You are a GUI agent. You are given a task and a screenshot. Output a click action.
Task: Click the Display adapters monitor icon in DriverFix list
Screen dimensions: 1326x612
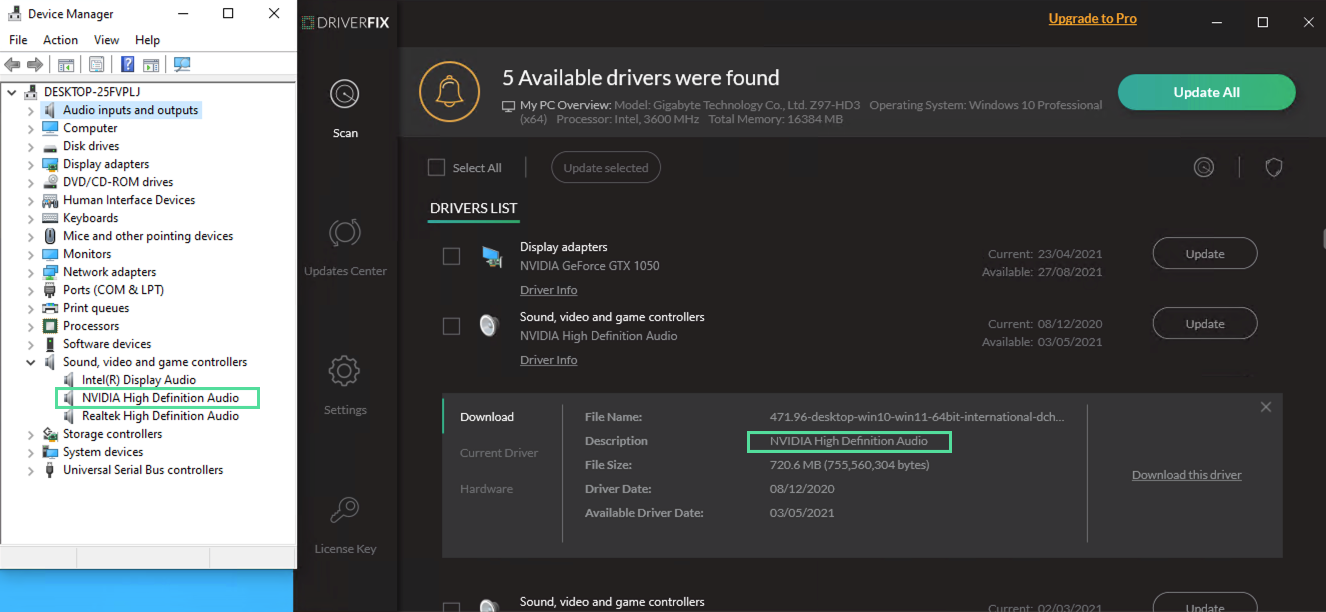491,257
